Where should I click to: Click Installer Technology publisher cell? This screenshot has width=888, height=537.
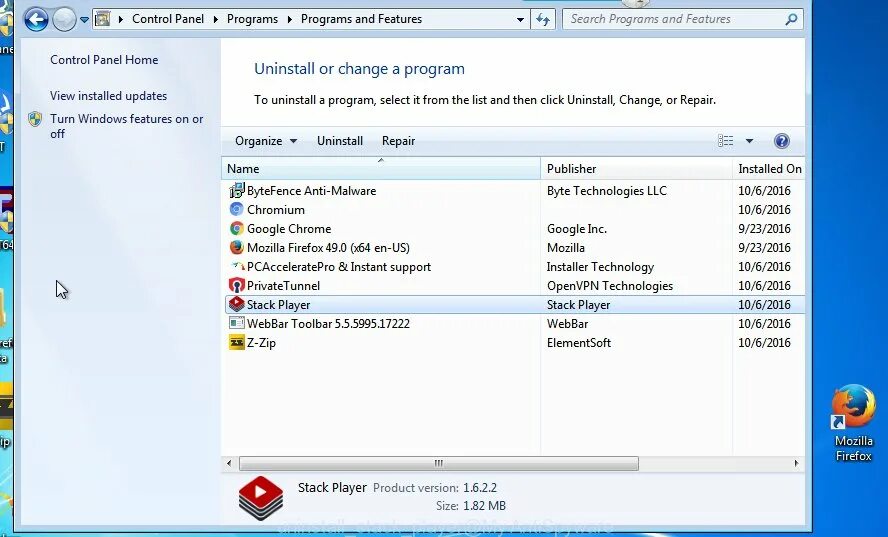[x=600, y=267]
